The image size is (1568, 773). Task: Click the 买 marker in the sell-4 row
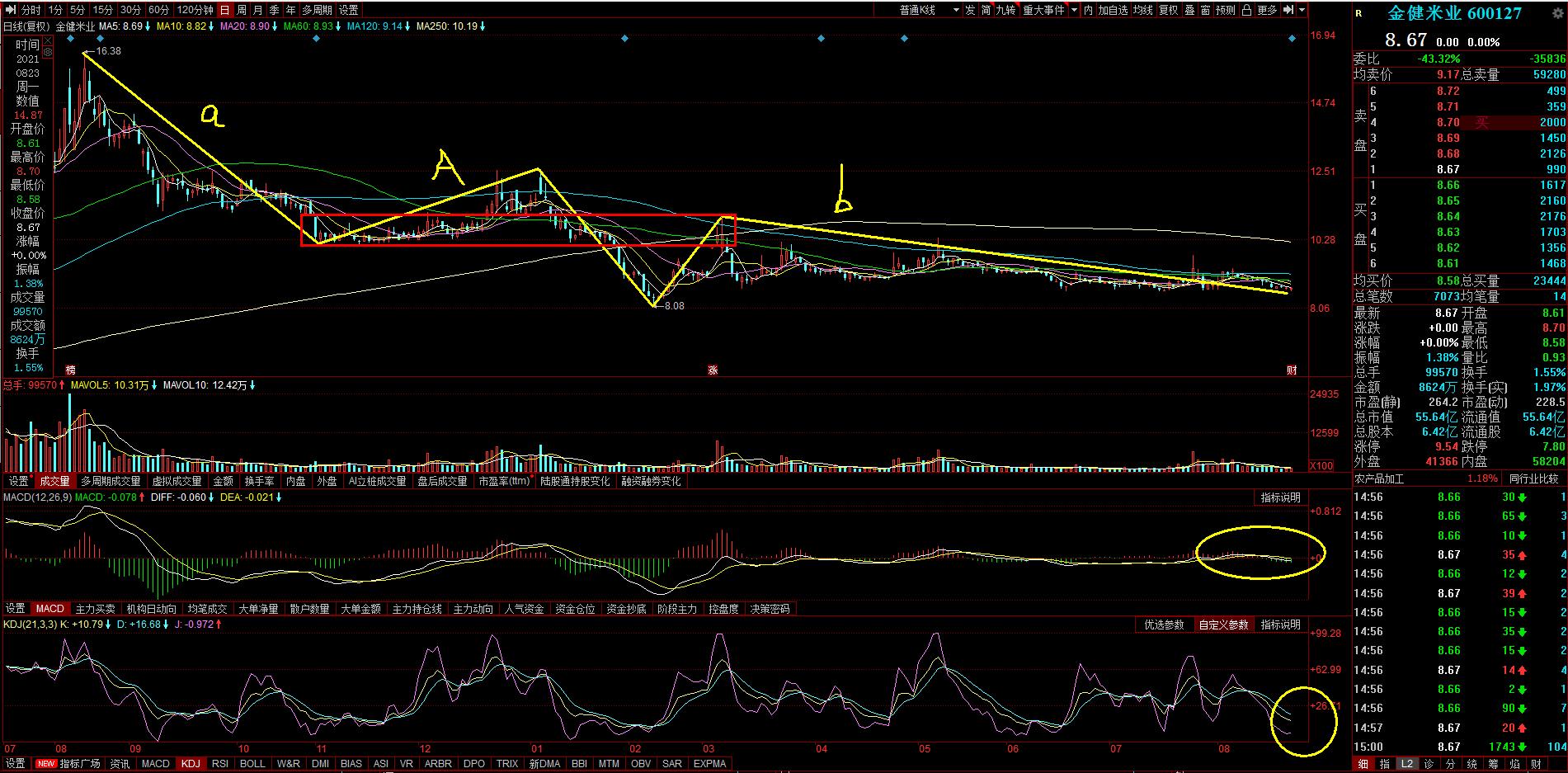[x=1481, y=122]
